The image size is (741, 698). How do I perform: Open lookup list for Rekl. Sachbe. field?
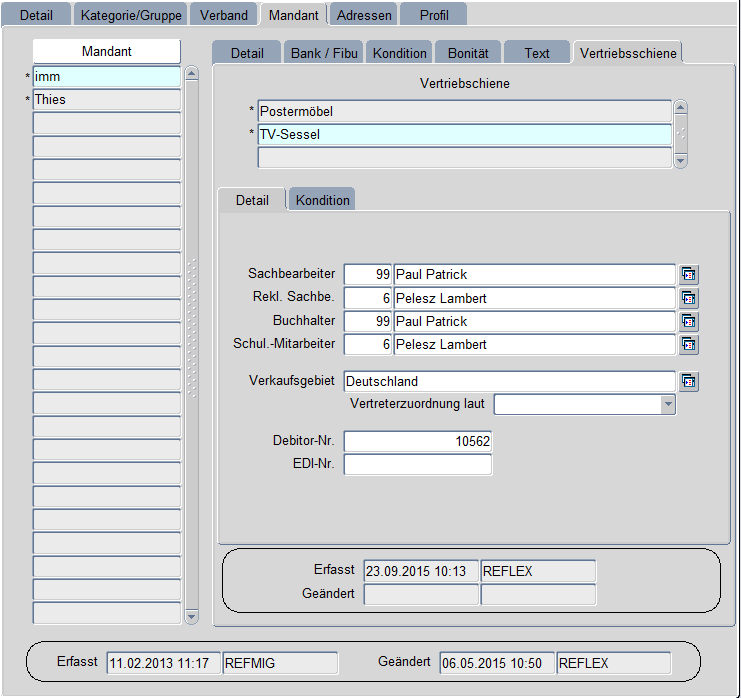click(x=689, y=298)
